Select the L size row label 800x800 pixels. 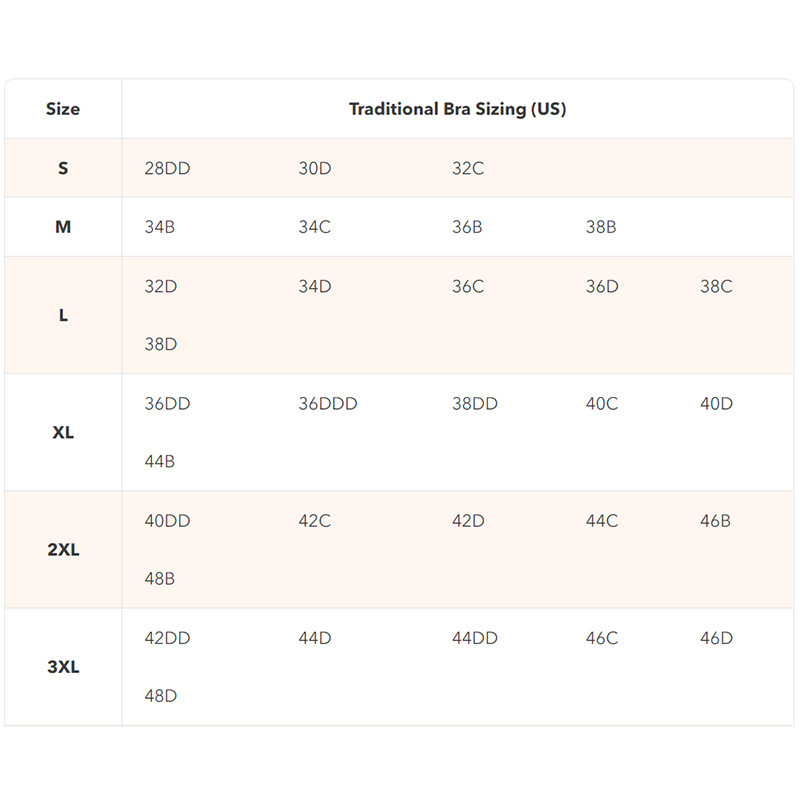pos(63,315)
